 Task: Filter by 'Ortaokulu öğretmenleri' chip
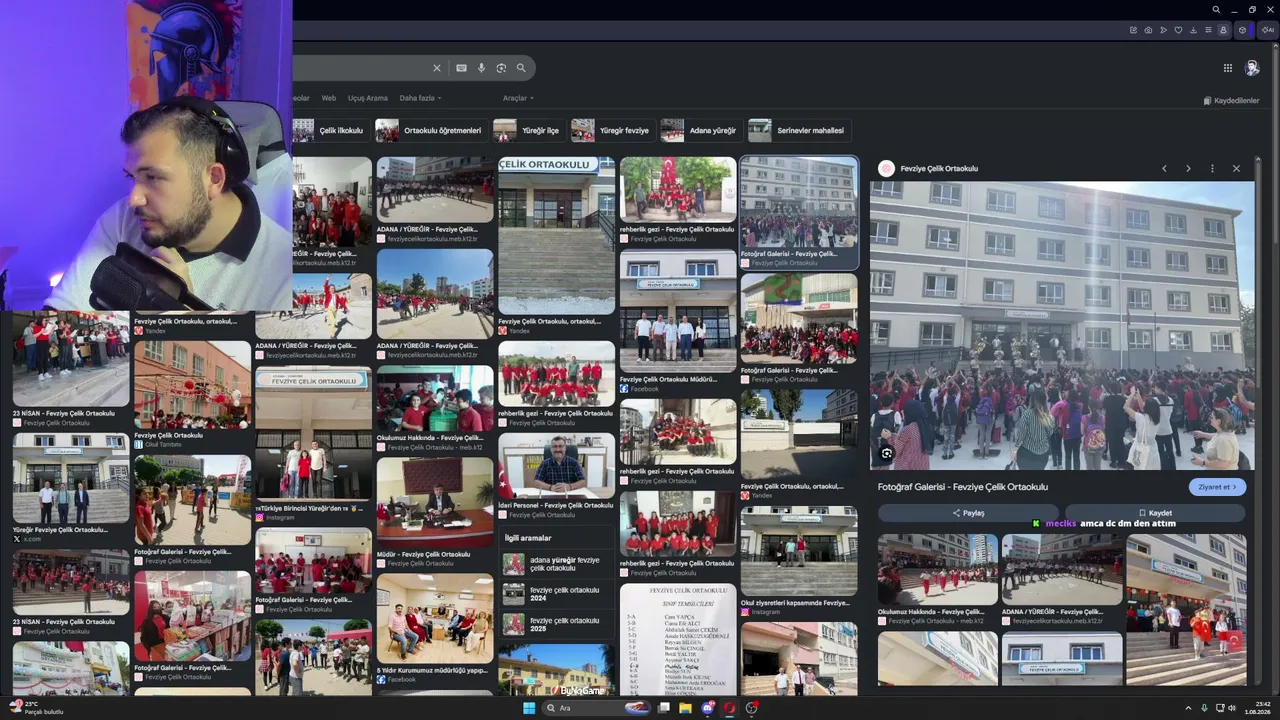430,130
